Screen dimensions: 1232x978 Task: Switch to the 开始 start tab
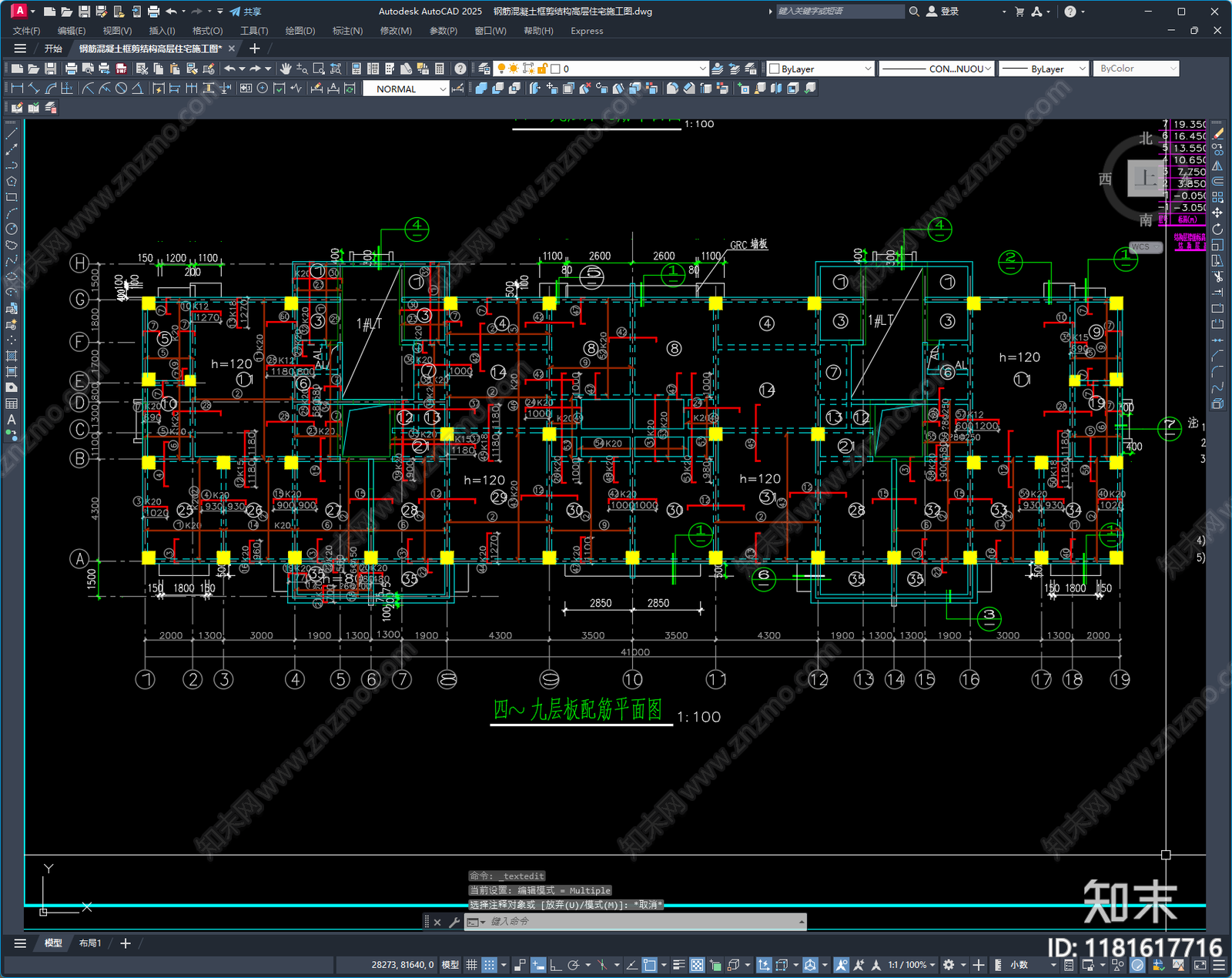pos(53,49)
